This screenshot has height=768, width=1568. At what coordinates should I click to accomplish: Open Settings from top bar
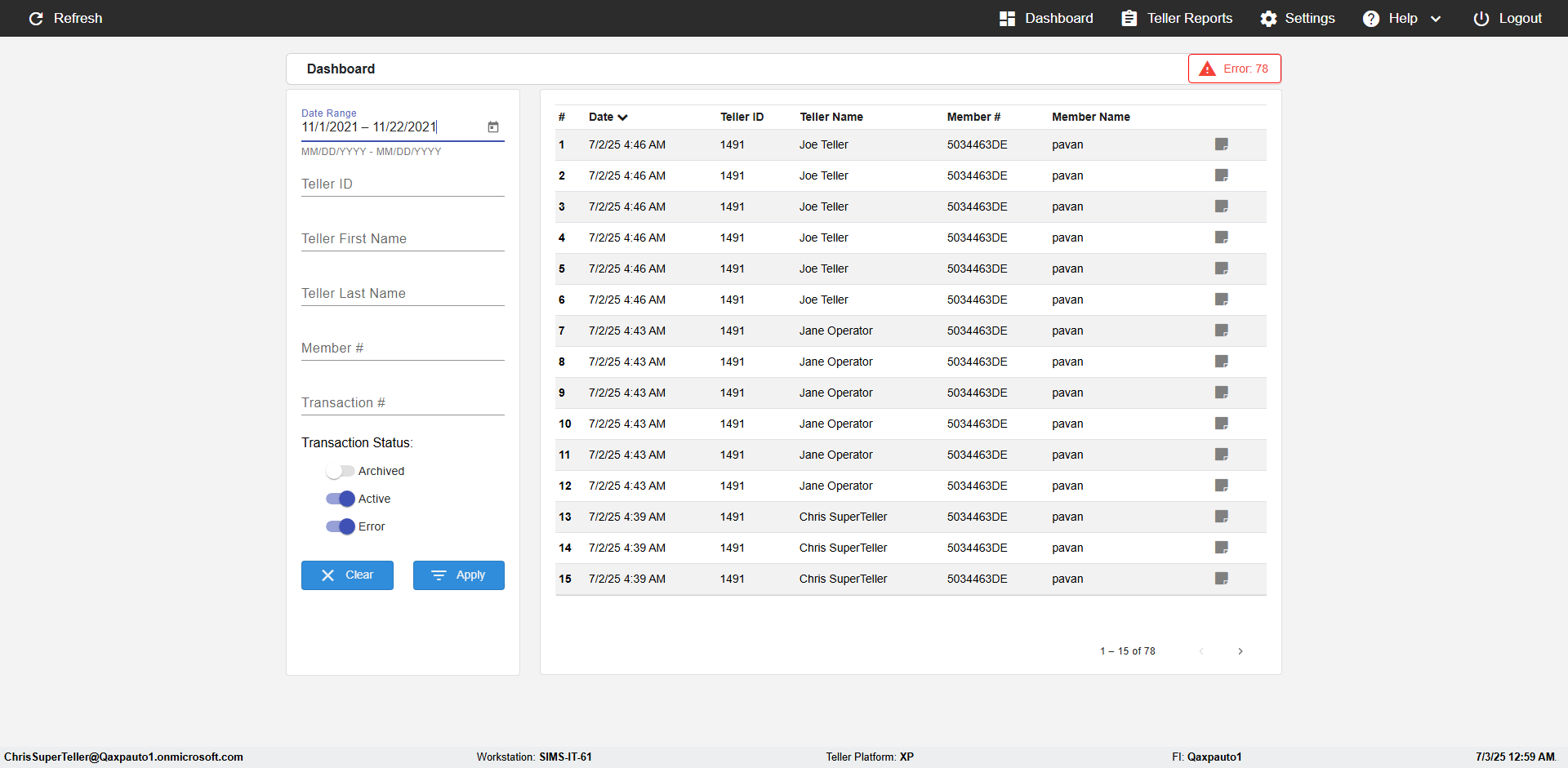click(1298, 18)
